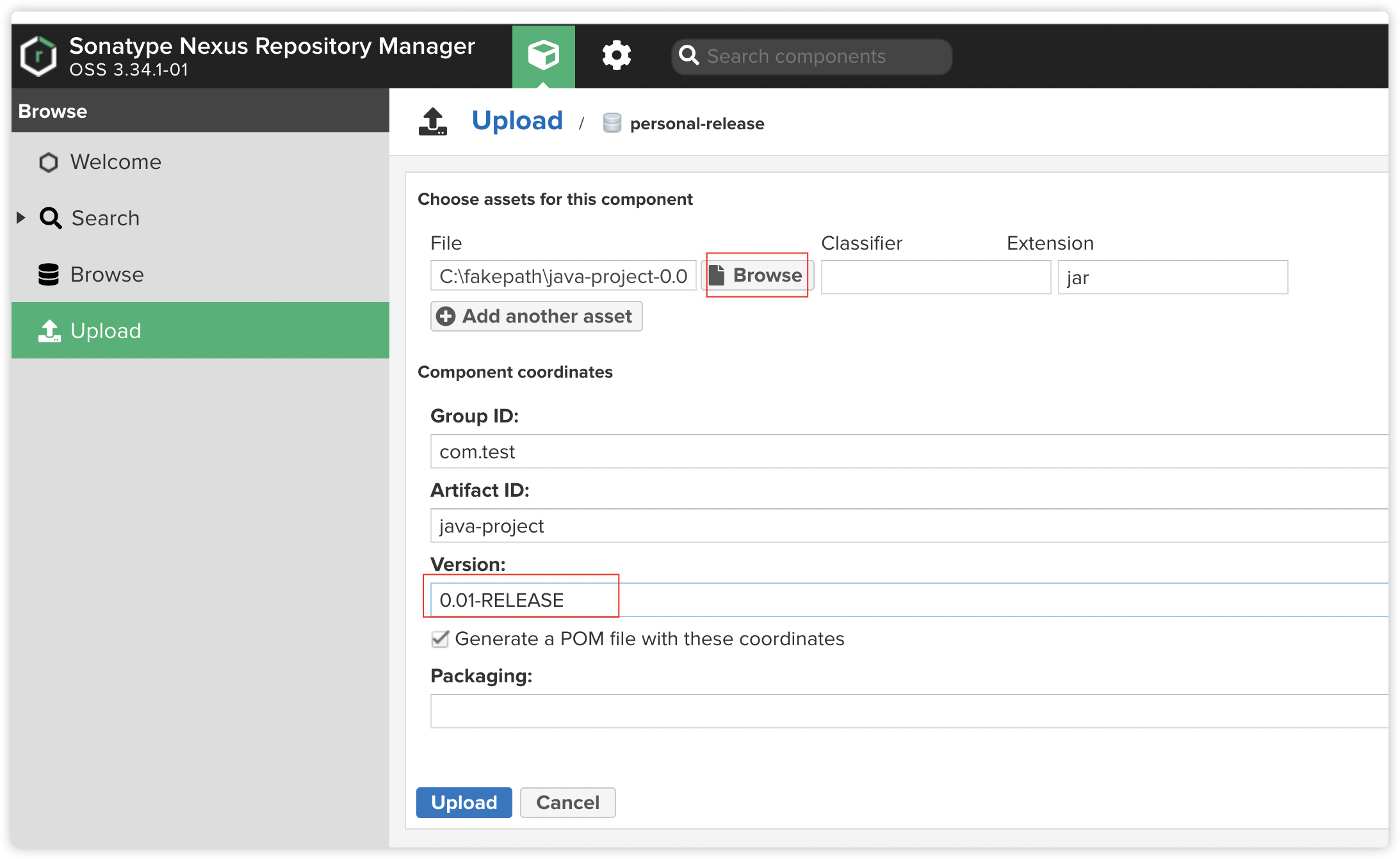Open Browse repositories in sidebar
The height and width of the screenshot is (859, 1400).
(x=200, y=275)
